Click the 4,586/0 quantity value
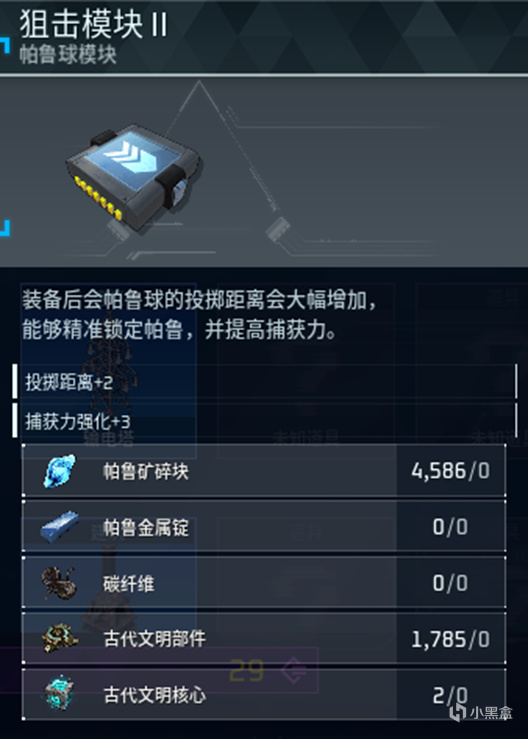 pos(451,471)
